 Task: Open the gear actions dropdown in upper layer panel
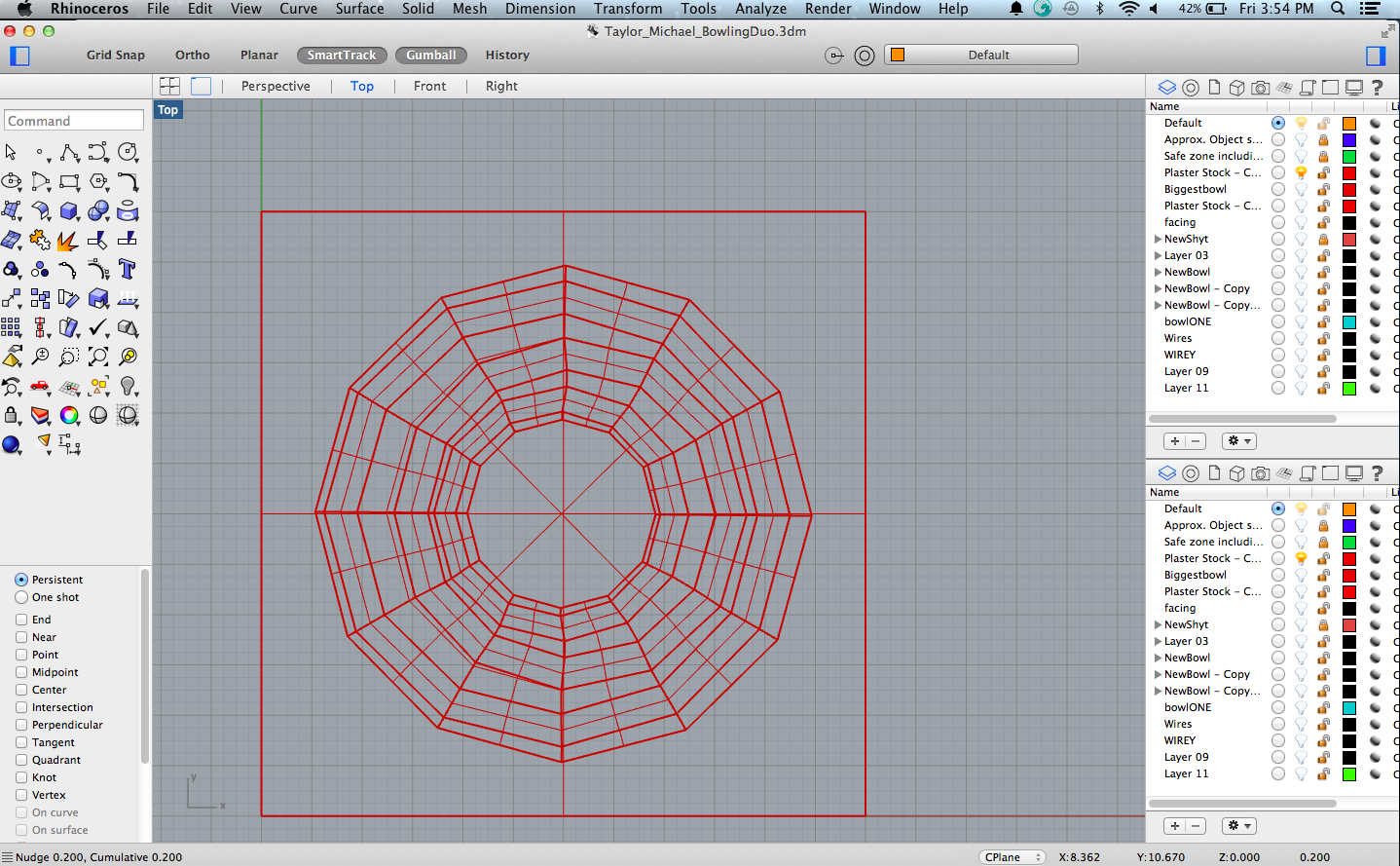click(x=1239, y=441)
